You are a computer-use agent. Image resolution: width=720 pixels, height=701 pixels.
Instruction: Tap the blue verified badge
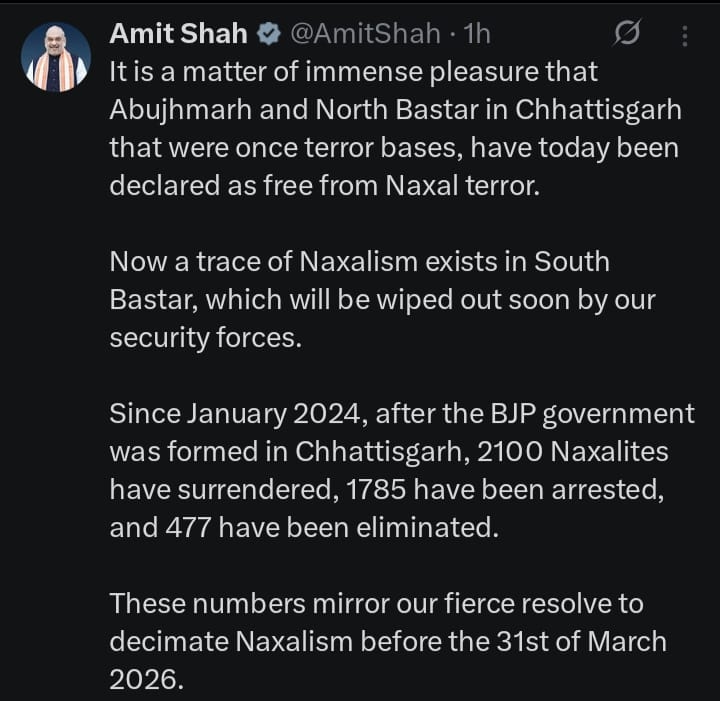coord(268,34)
